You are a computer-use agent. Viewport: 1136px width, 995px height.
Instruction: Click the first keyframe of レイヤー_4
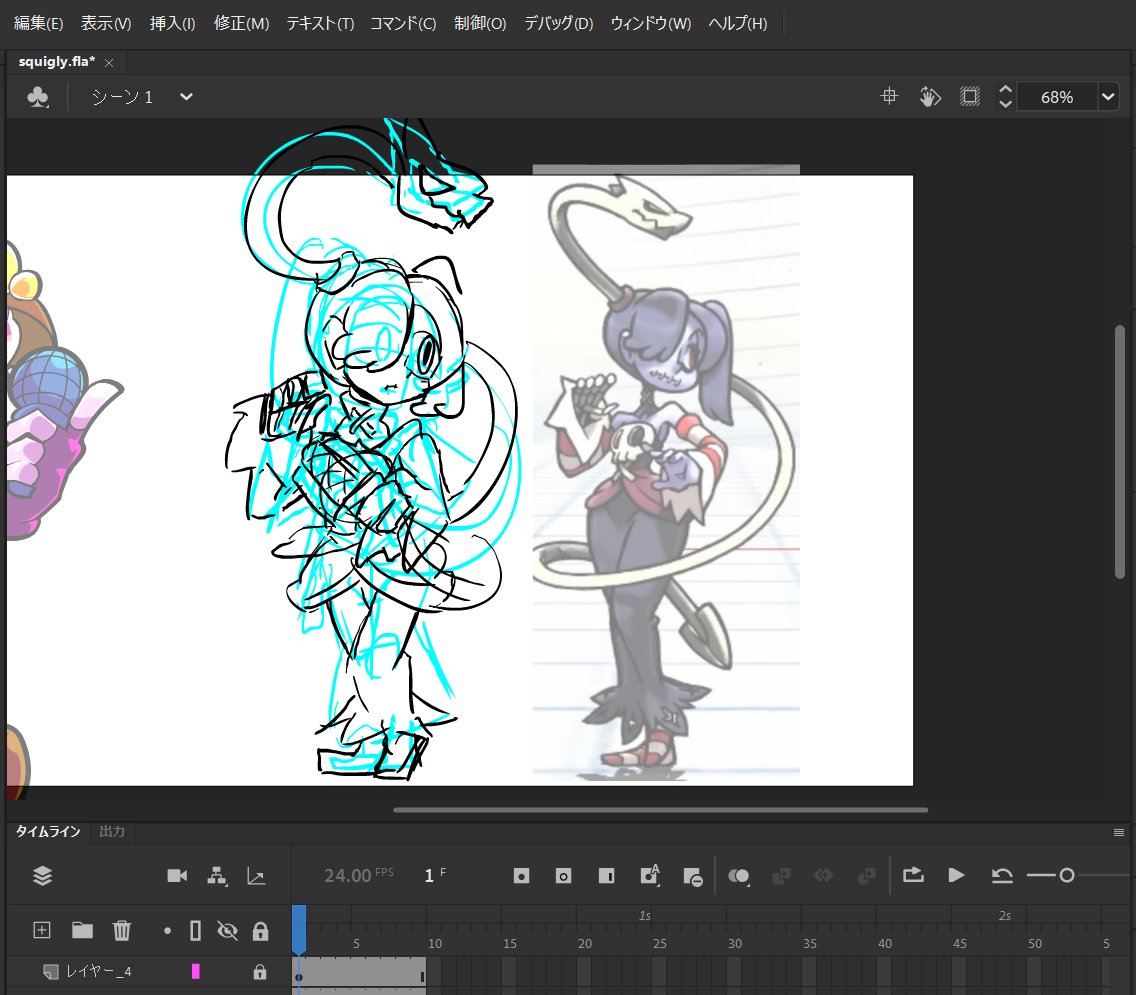pos(298,972)
